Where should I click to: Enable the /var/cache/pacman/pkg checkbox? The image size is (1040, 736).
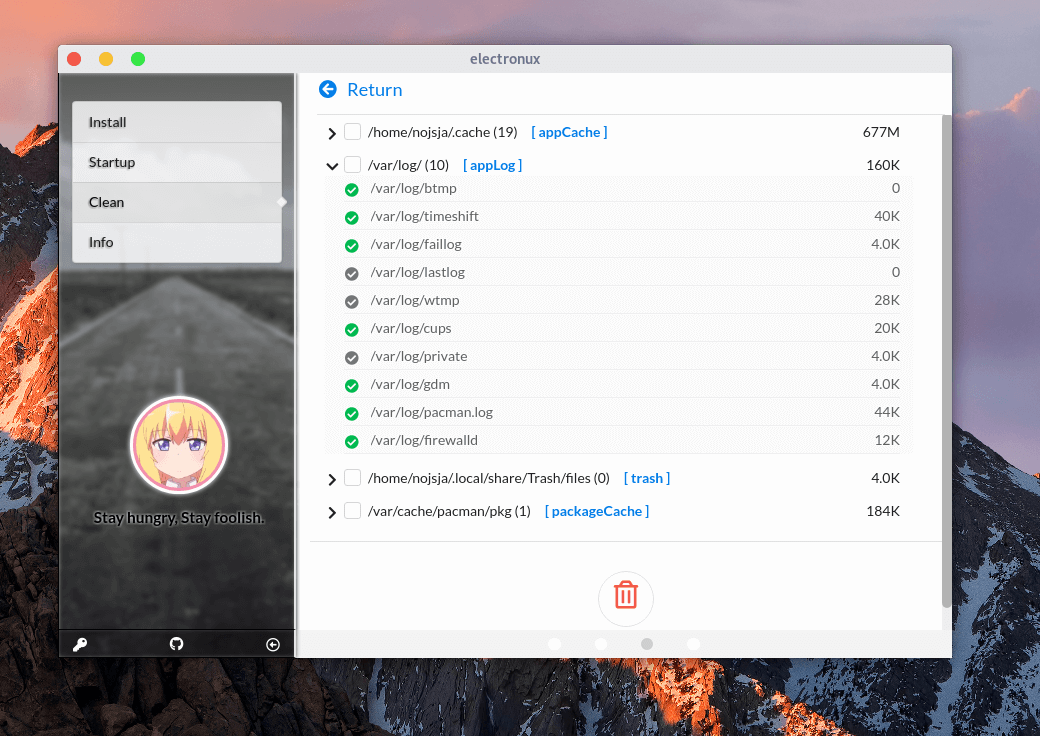click(352, 511)
